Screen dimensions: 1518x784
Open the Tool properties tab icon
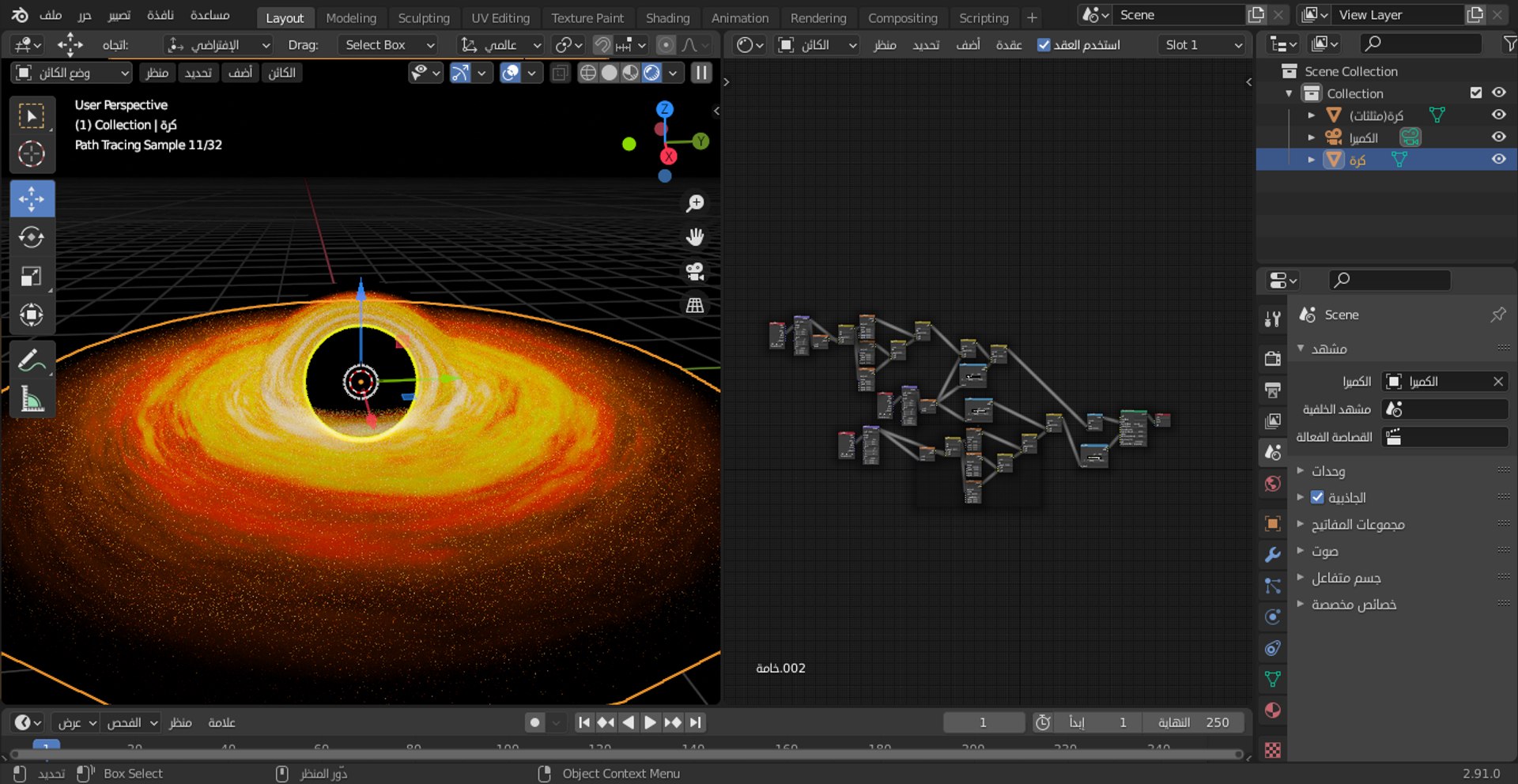[x=1272, y=318]
